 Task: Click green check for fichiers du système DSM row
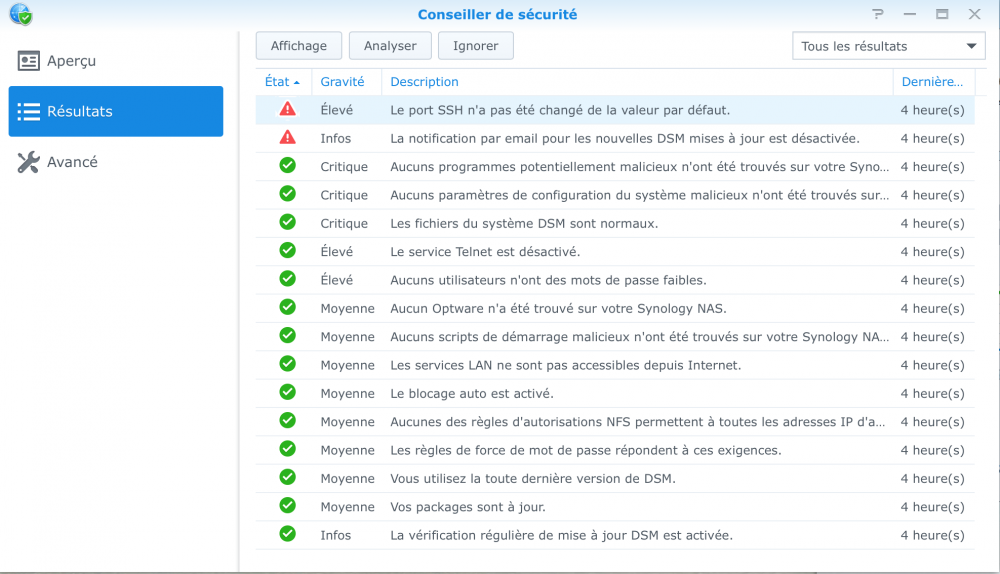[288, 222]
